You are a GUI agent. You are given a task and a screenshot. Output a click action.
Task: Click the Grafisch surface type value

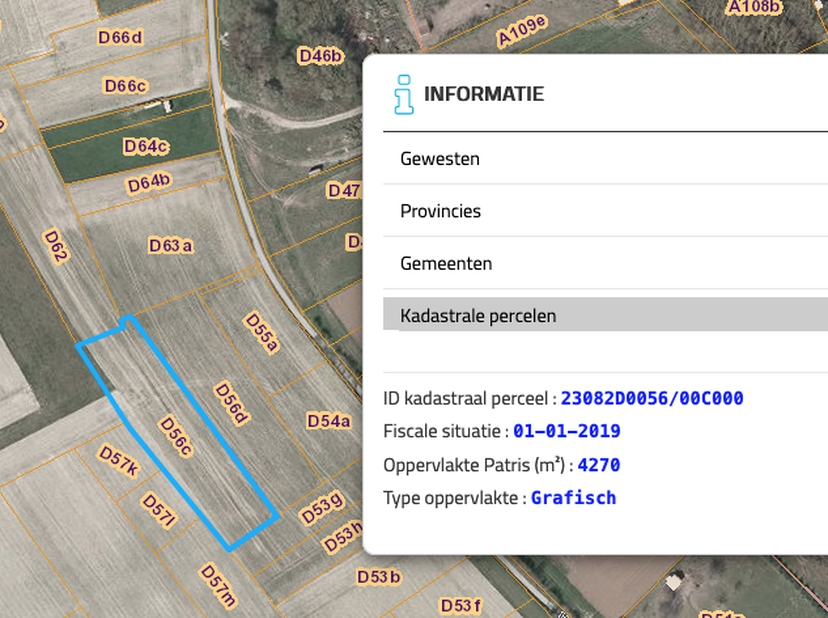[x=573, y=498]
